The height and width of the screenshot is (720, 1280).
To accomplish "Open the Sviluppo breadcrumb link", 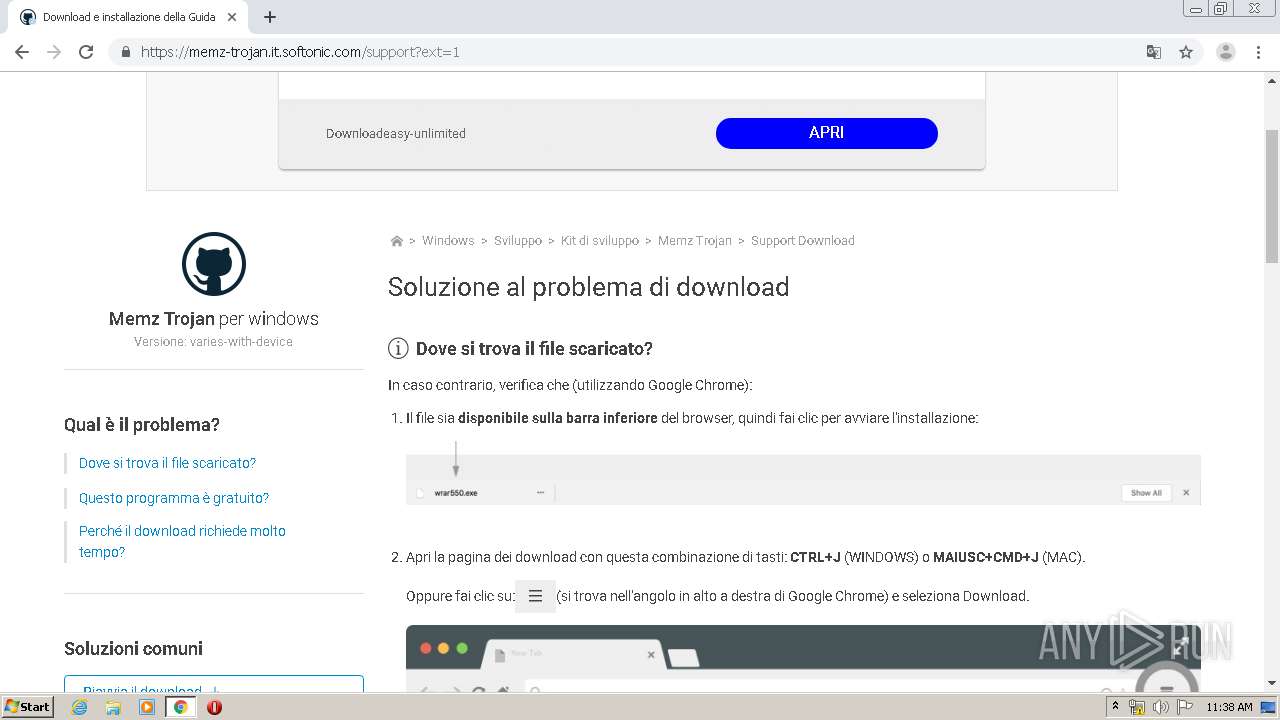I will pos(518,241).
